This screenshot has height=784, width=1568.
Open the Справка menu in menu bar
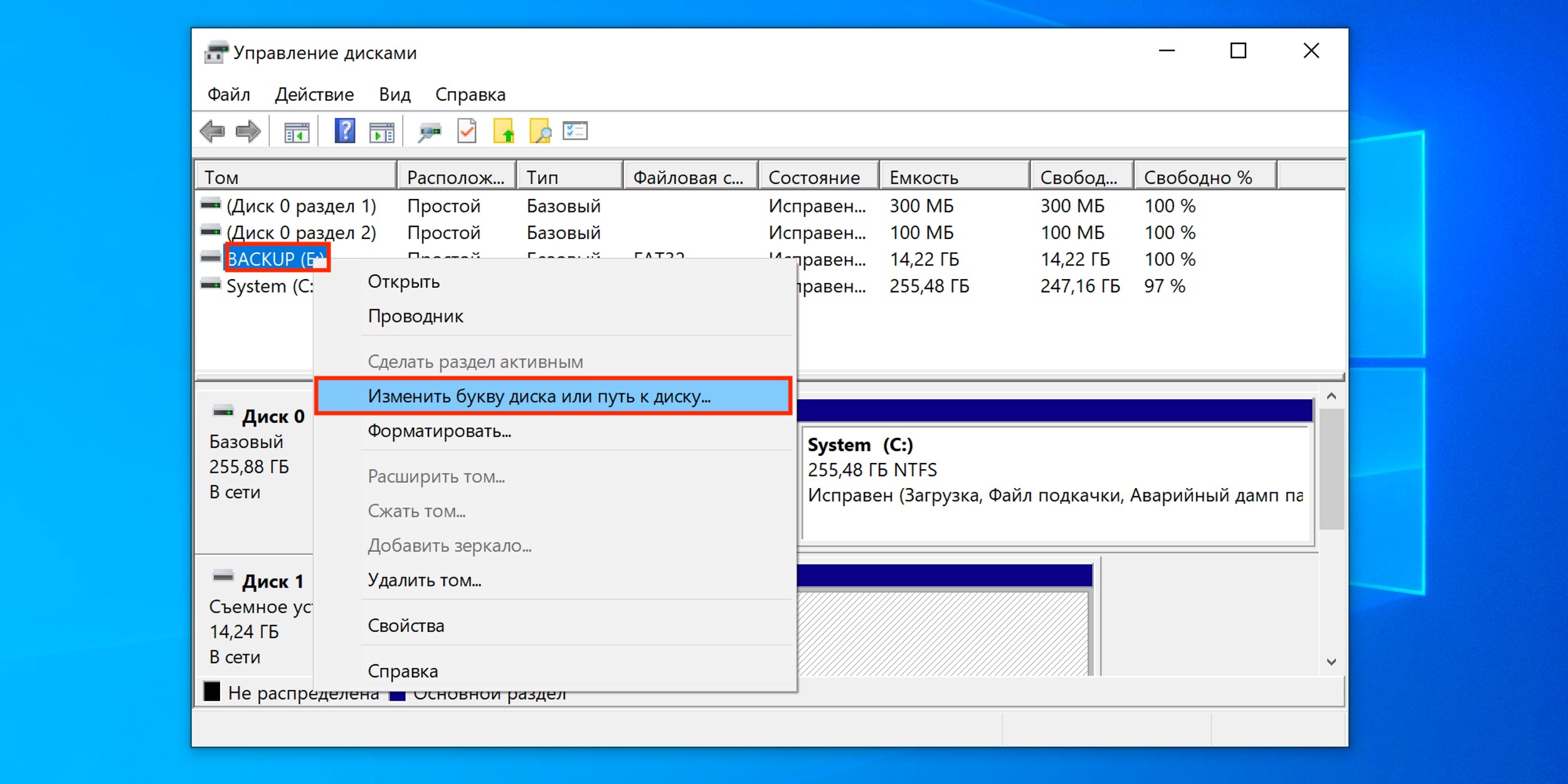(x=470, y=95)
